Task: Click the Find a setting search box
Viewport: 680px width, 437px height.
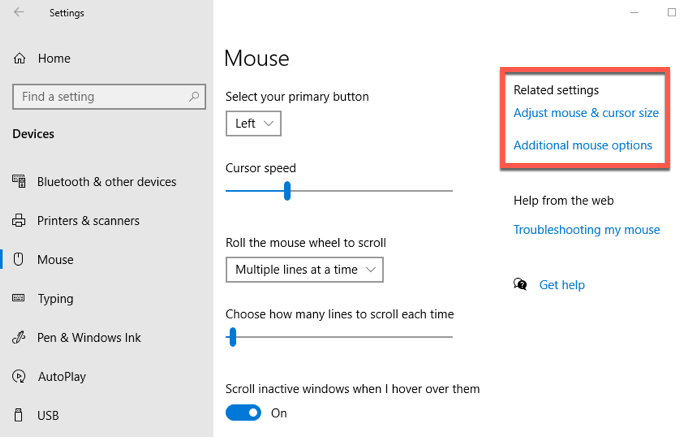Action: tap(98, 97)
